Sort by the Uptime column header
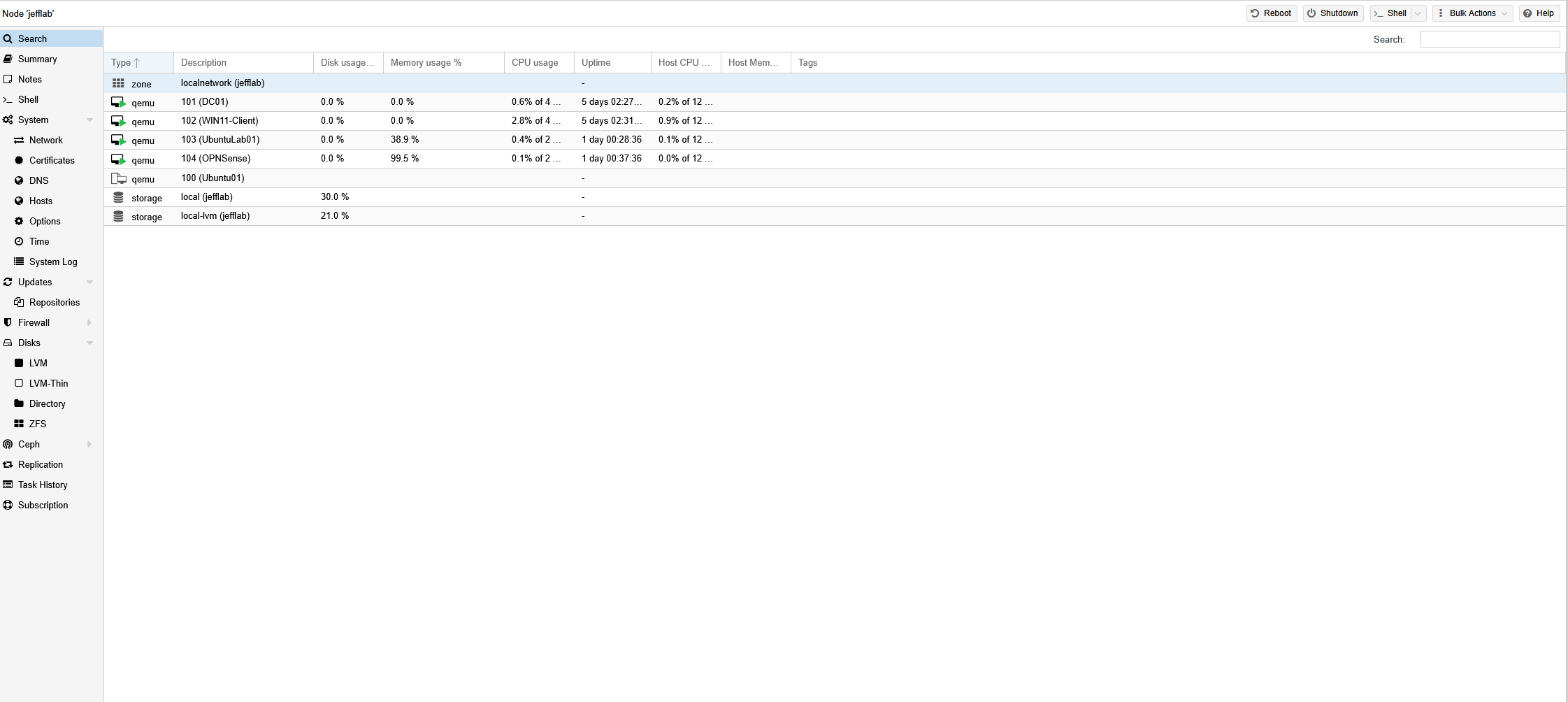Screen dimensions: 1568x702 pos(612,63)
